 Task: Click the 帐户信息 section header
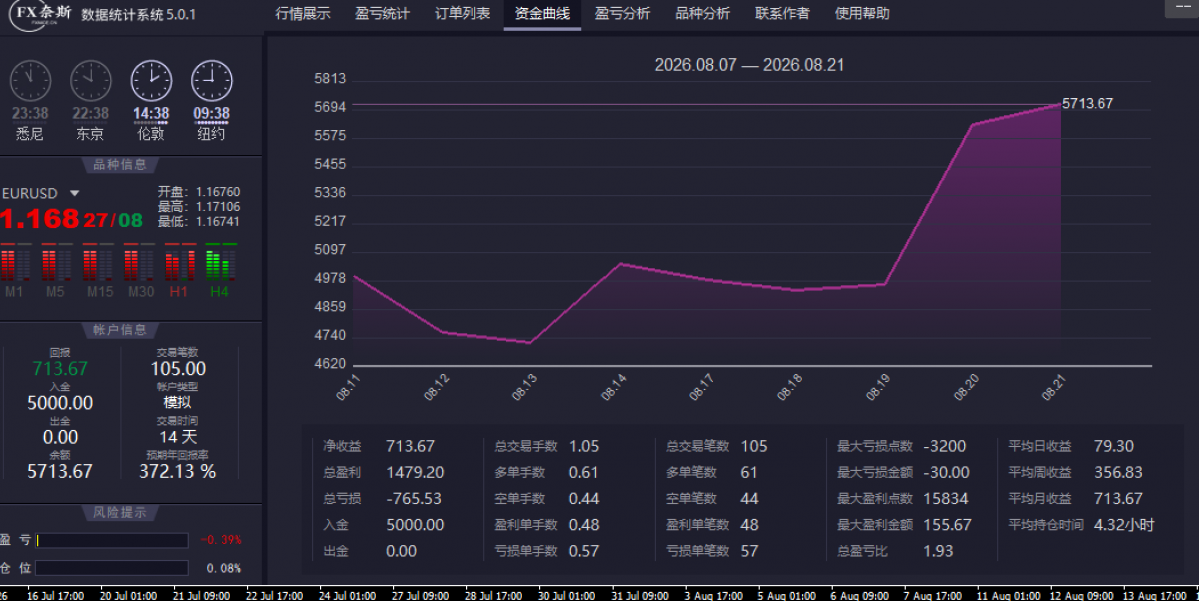pyautogui.click(x=120, y=330)
